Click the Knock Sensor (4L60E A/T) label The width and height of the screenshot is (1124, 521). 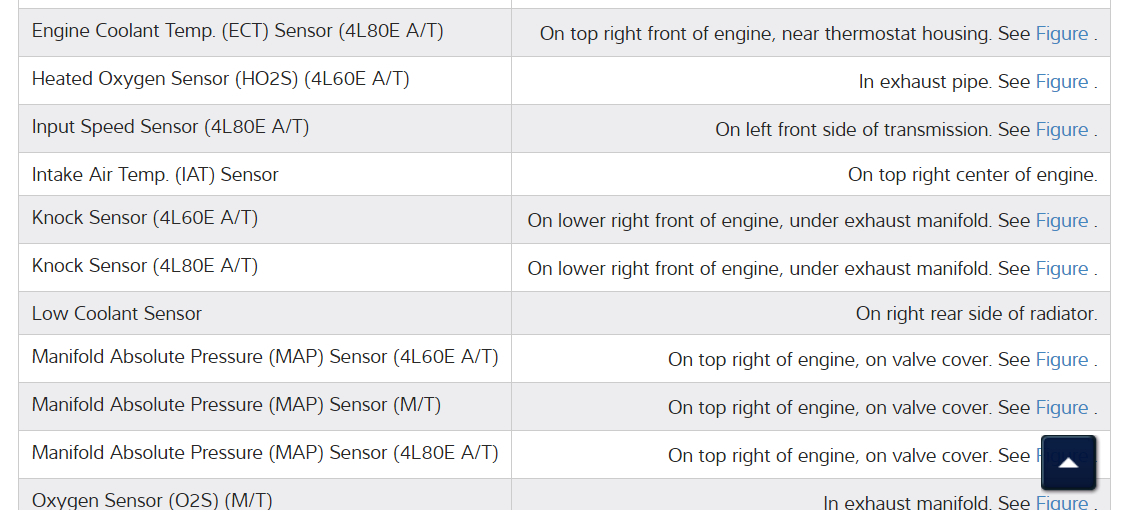click(144, 218)
